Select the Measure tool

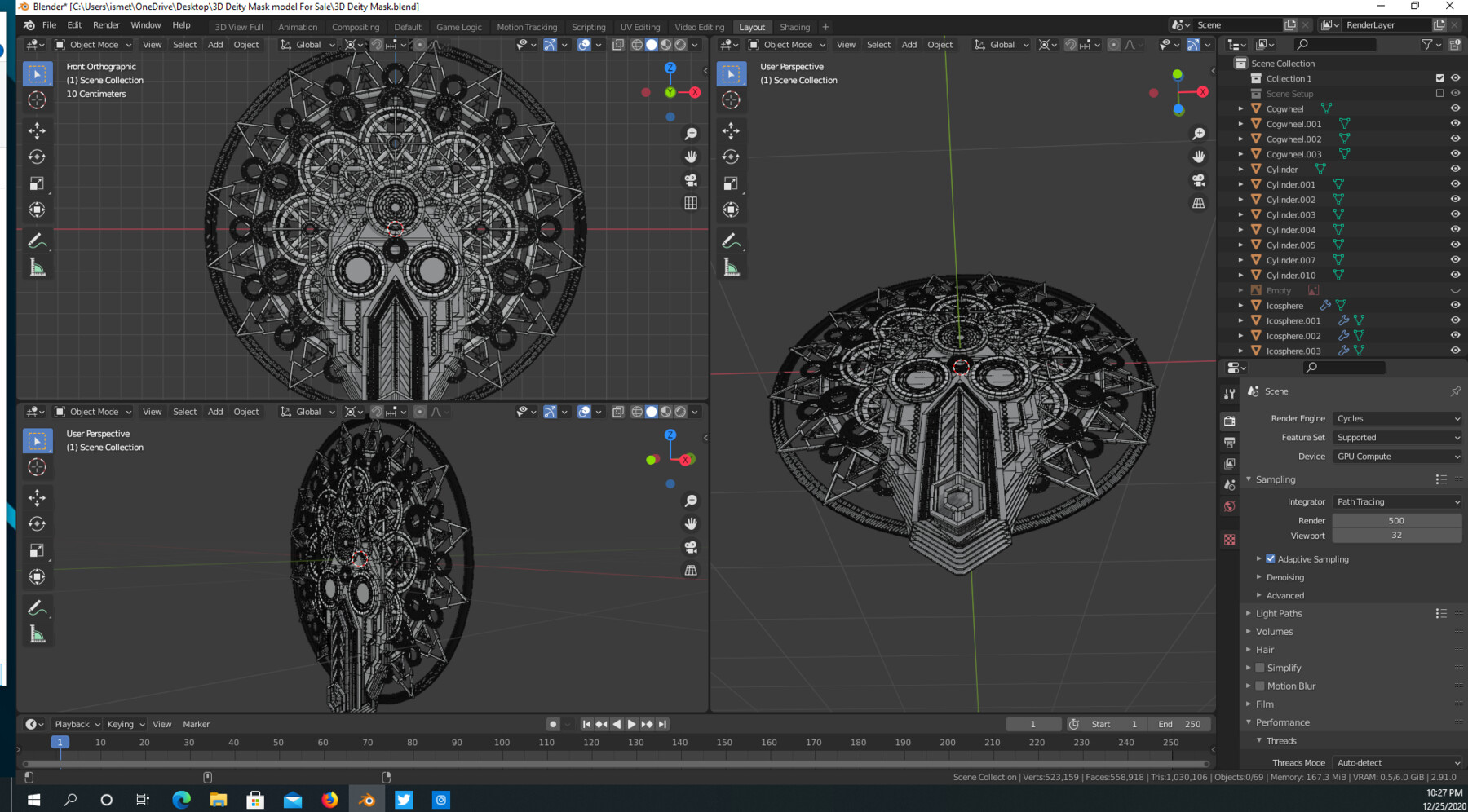point(37,267)
